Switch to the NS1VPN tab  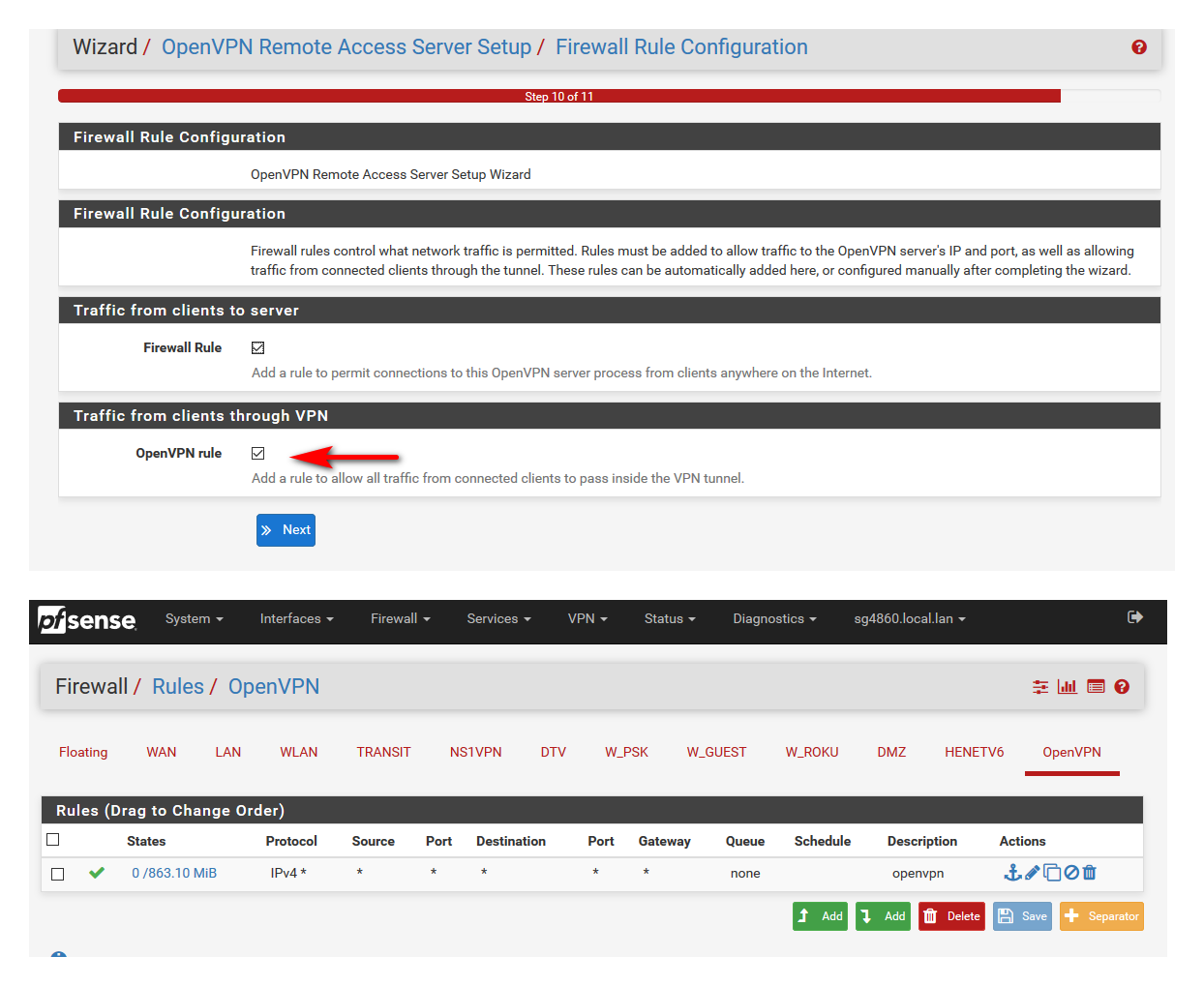(x=476, y=753)
